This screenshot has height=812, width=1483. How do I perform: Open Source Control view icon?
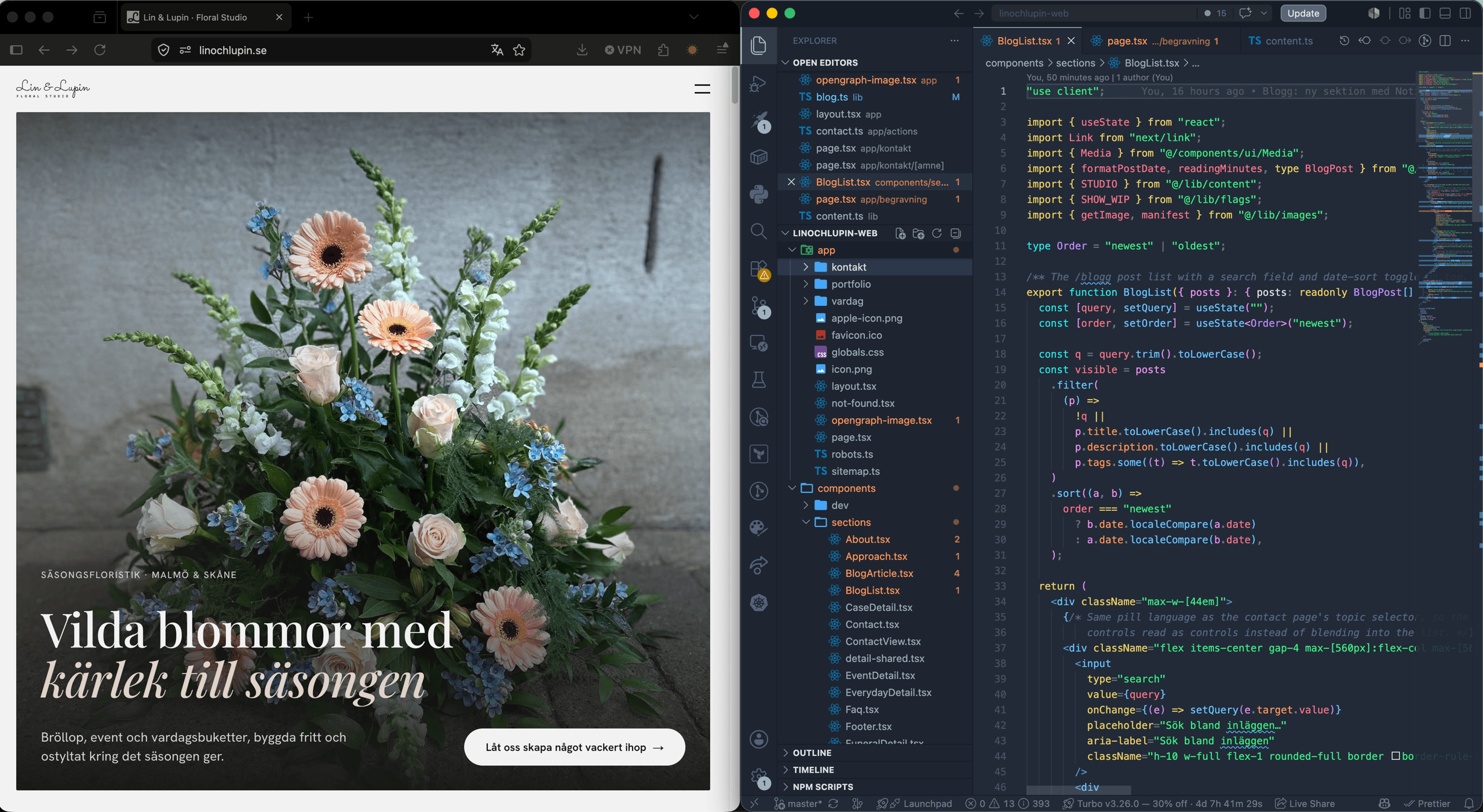tap(759, 306)
